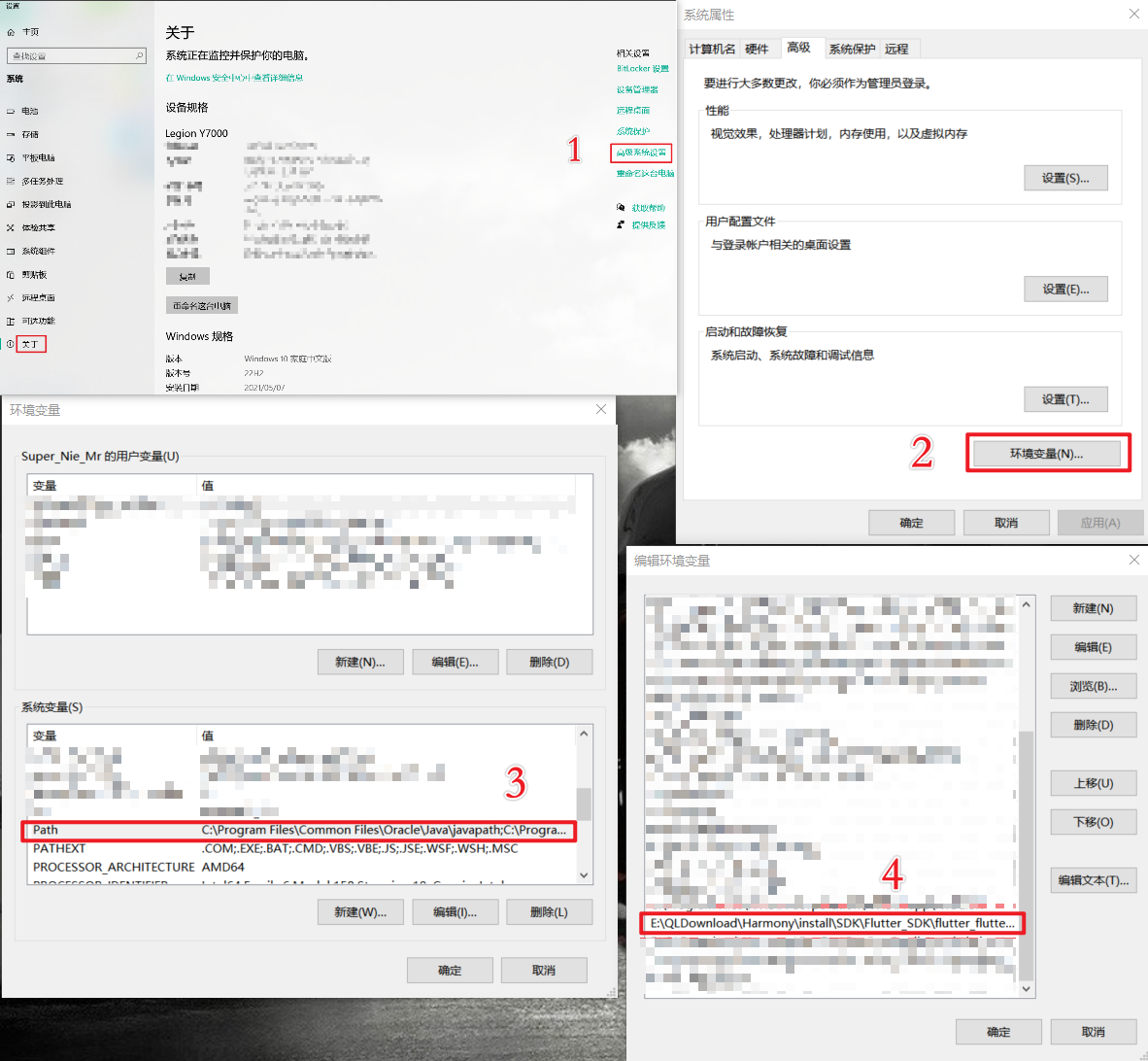The height and width of the screenshot is (1061, 1148).
Task: Select the PATHEXT system variable row
Action: coord(302,848)
